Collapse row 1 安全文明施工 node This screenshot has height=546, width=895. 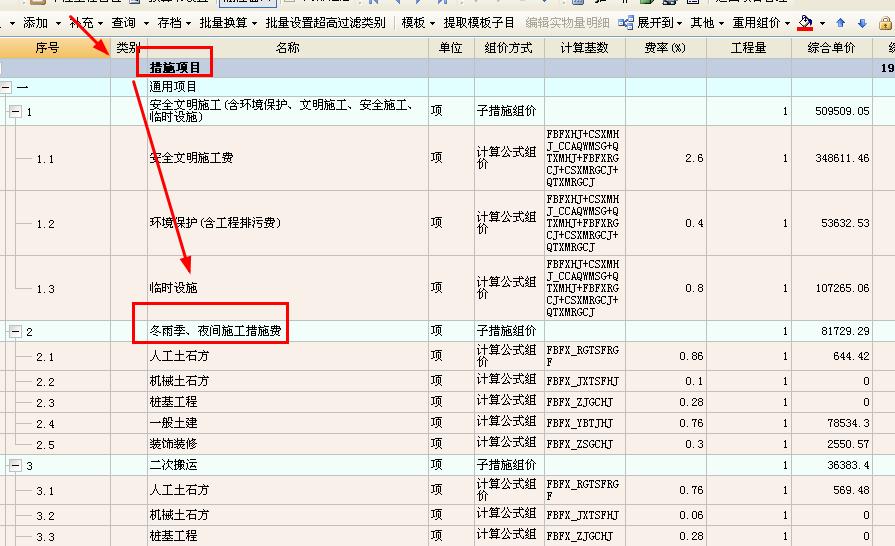pos(15,111)
